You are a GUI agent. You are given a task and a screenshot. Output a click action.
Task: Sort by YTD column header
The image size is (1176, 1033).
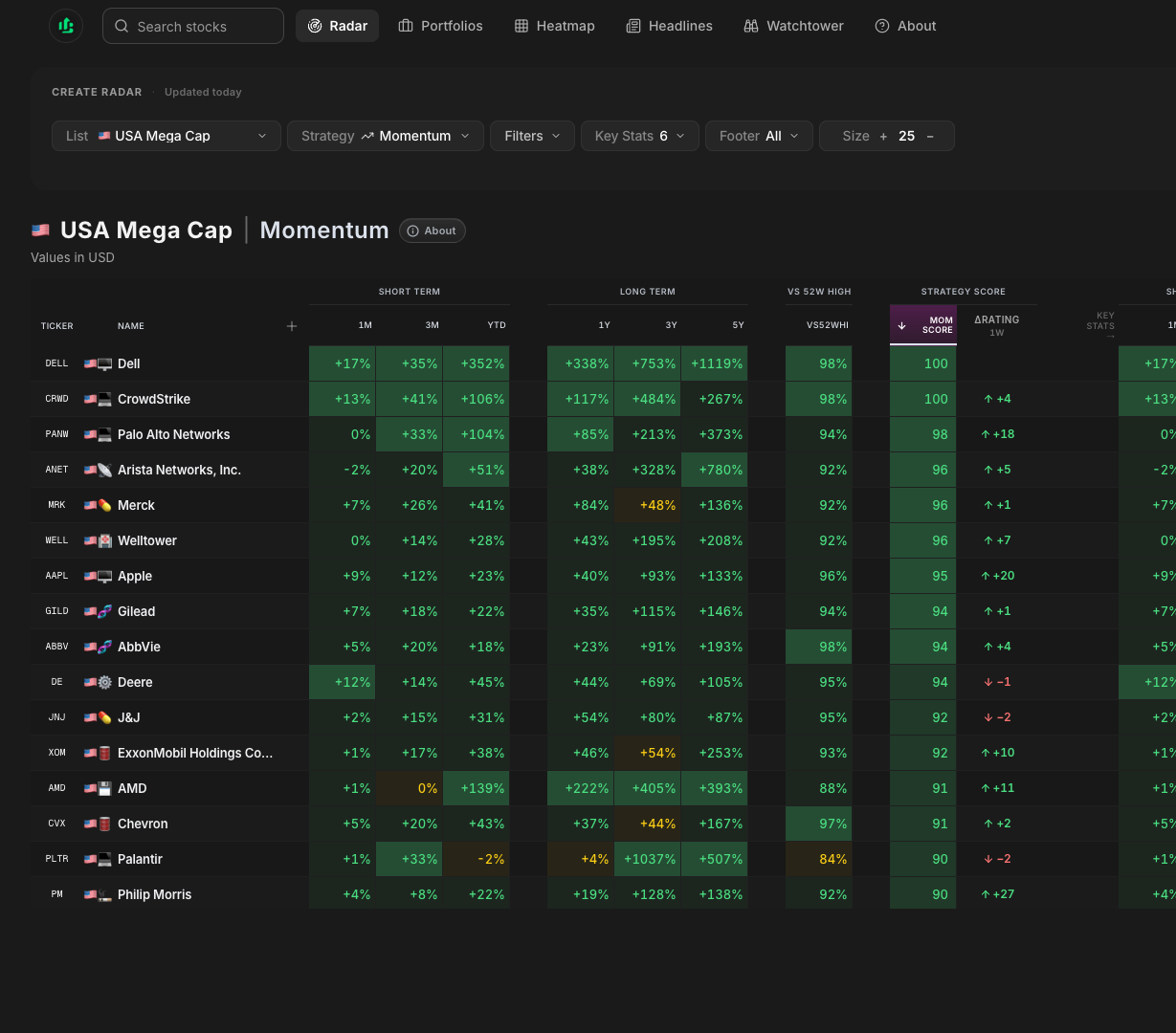point(497,325)
